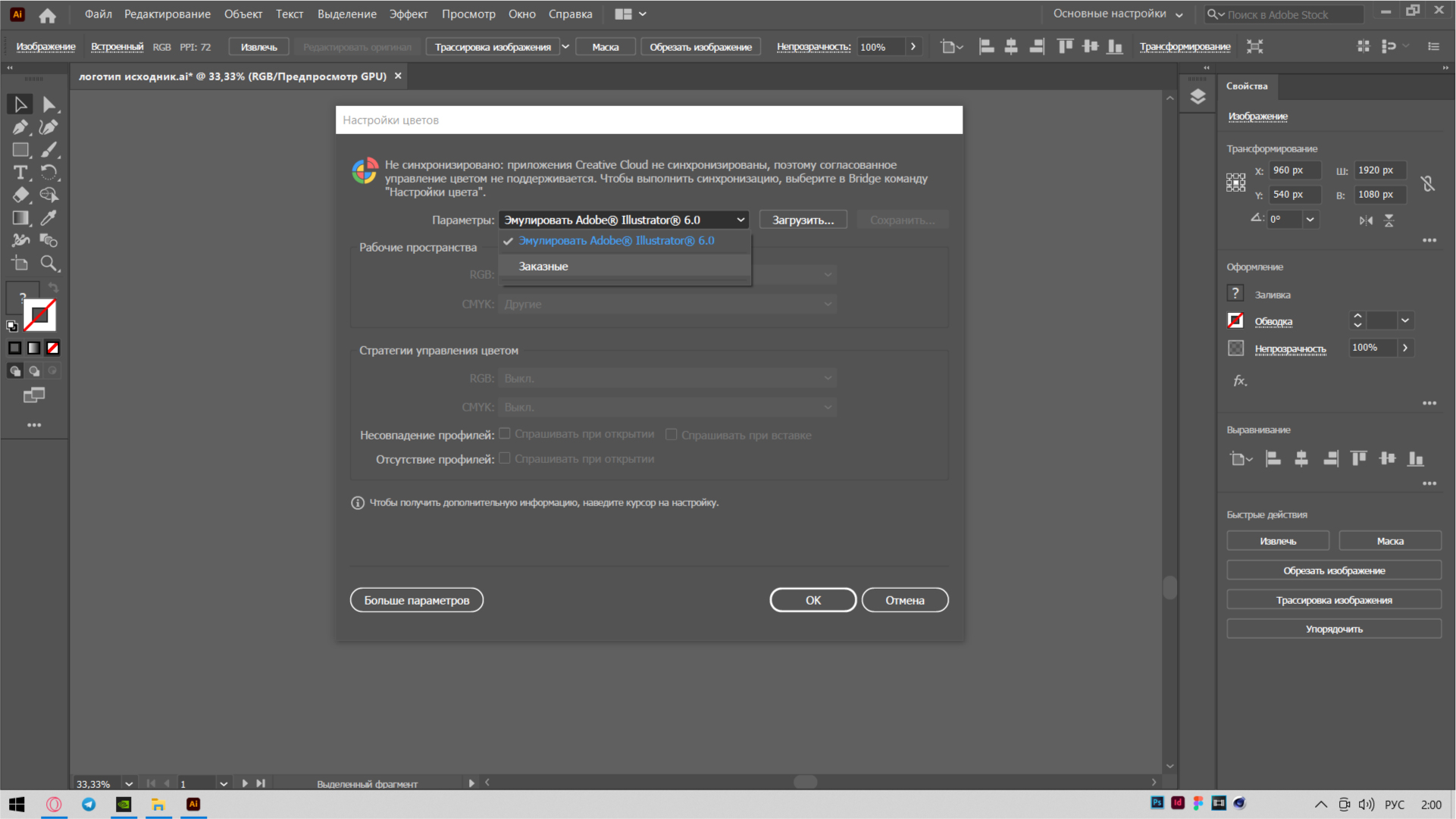This screenshot has height=819, width=1456.
Task: Click the large stroke swatch in toolbar
Action: coord(39,315)
